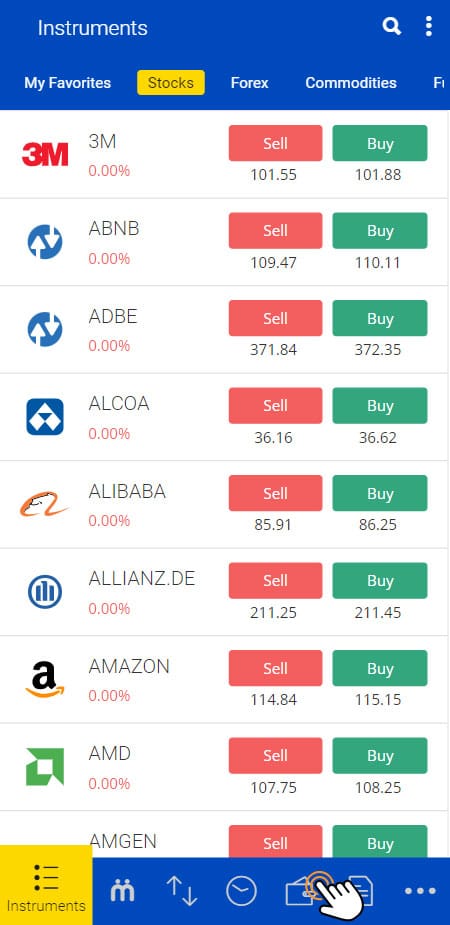The width and height of the screenshot is (450, 925).
Task: Tap Buy for AMD
Action: [x=380, y=756]
